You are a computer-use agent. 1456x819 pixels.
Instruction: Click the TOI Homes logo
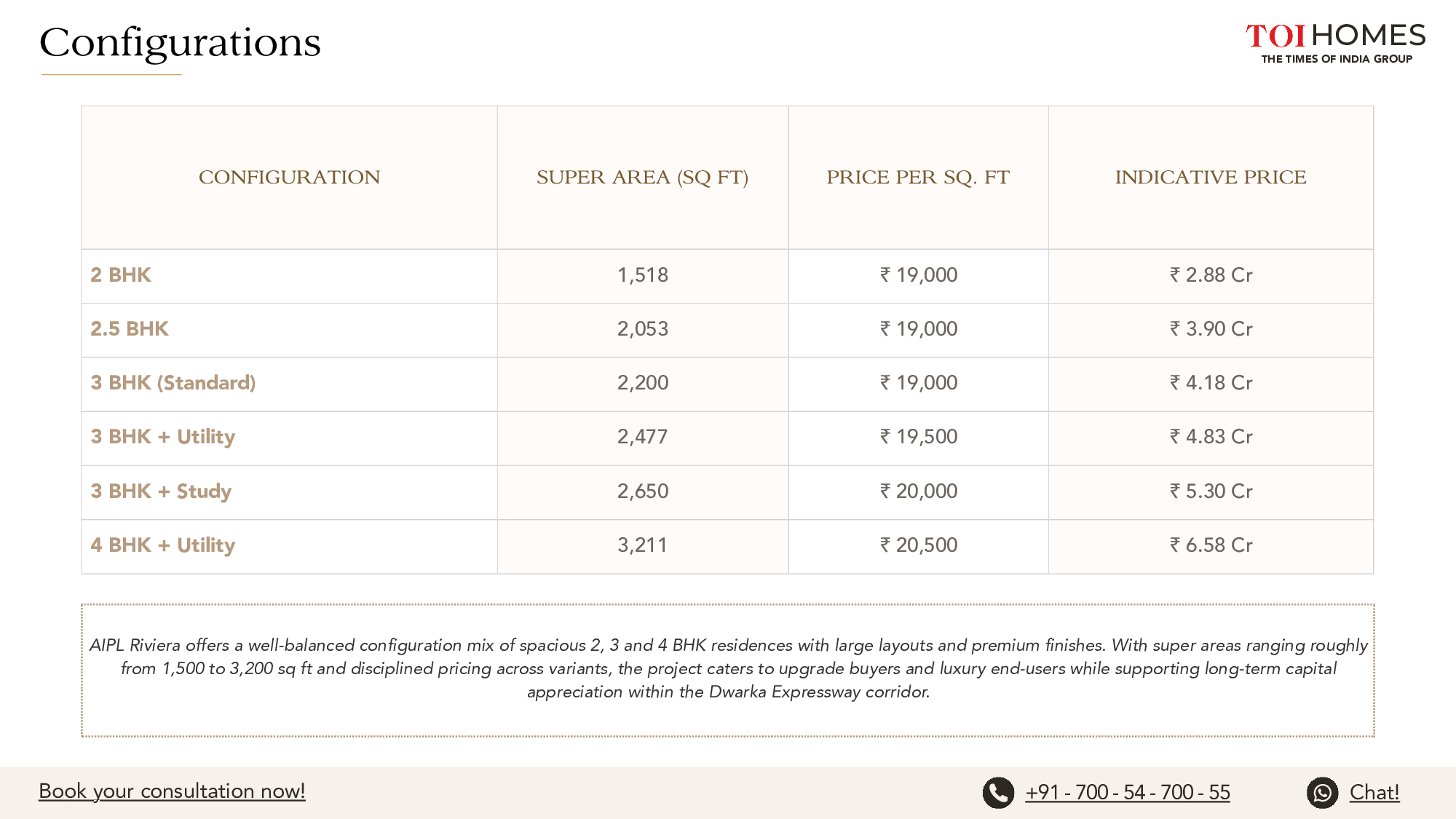coord(1335,43)
